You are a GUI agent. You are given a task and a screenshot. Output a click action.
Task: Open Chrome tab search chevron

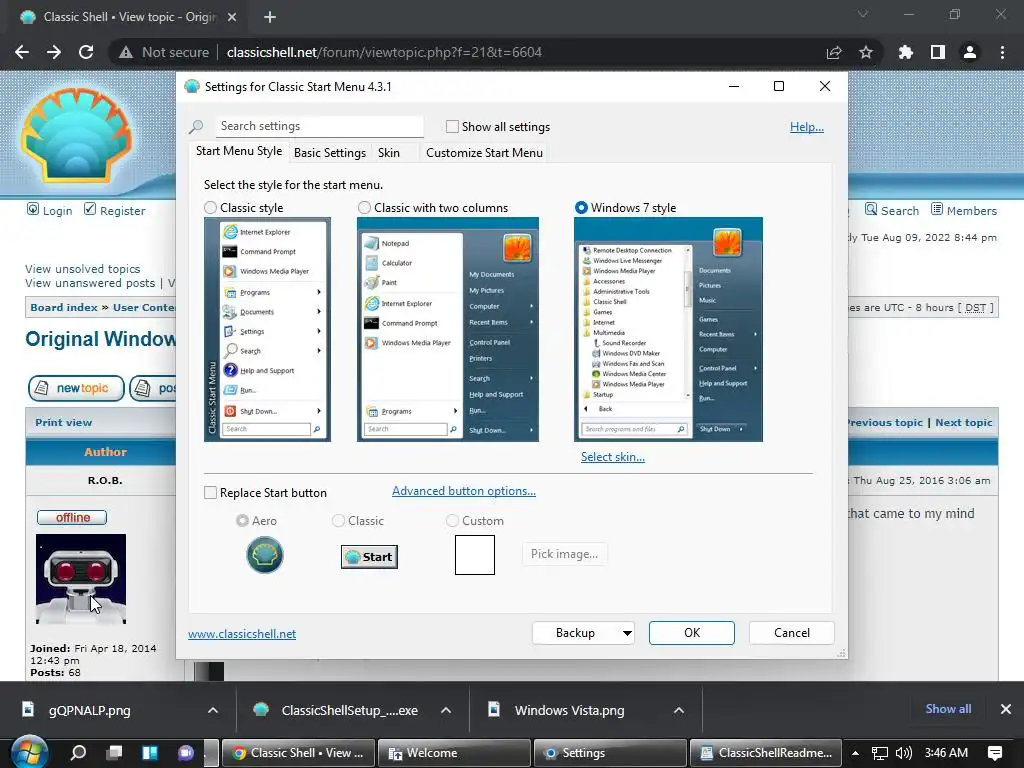click(863, 14)
